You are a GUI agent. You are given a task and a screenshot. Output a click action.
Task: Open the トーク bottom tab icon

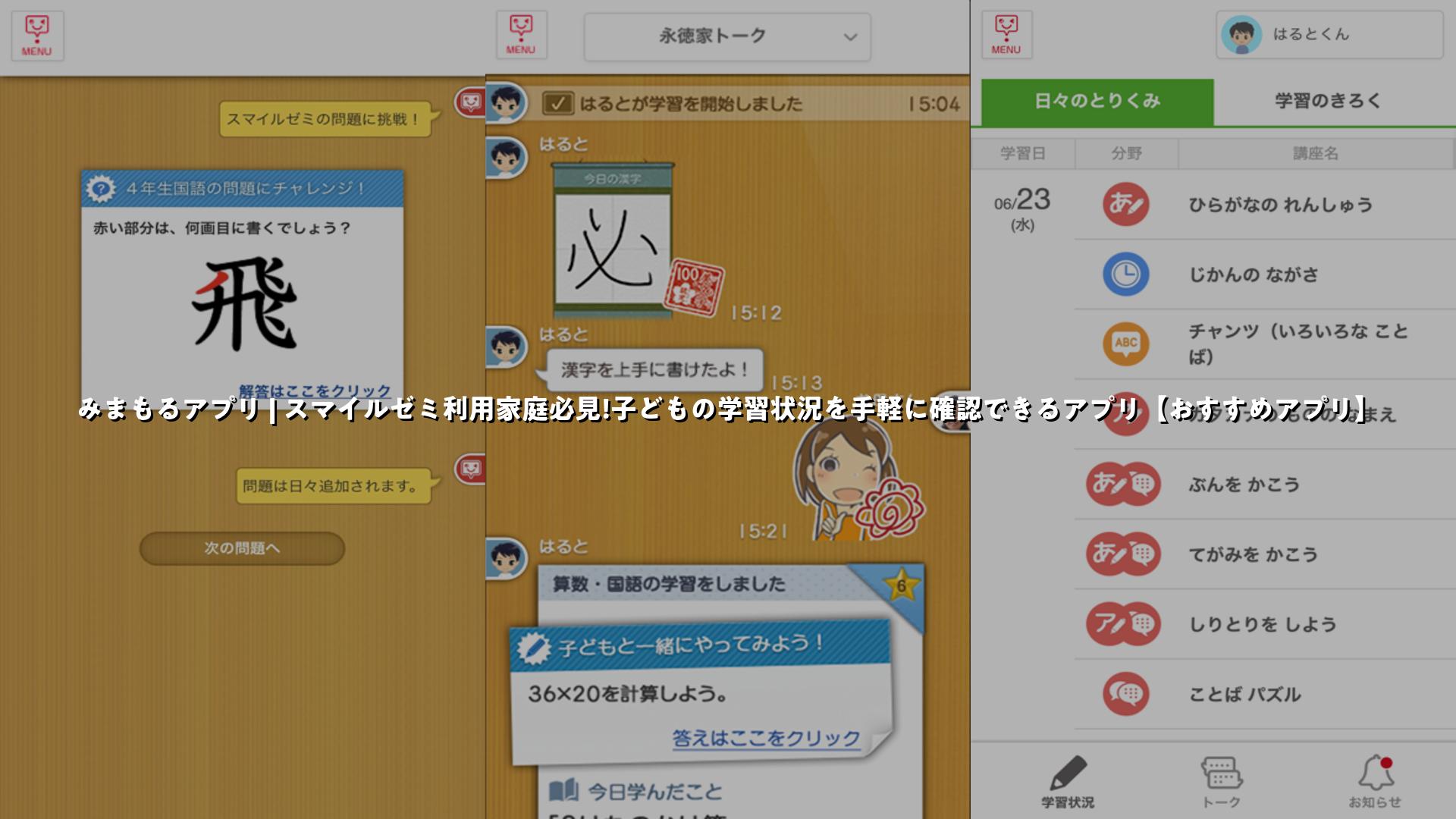click(1222, 781)
